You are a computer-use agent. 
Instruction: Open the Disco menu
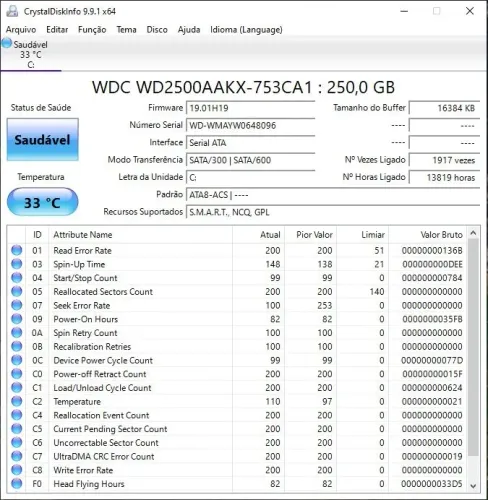[x=157, y=30]
